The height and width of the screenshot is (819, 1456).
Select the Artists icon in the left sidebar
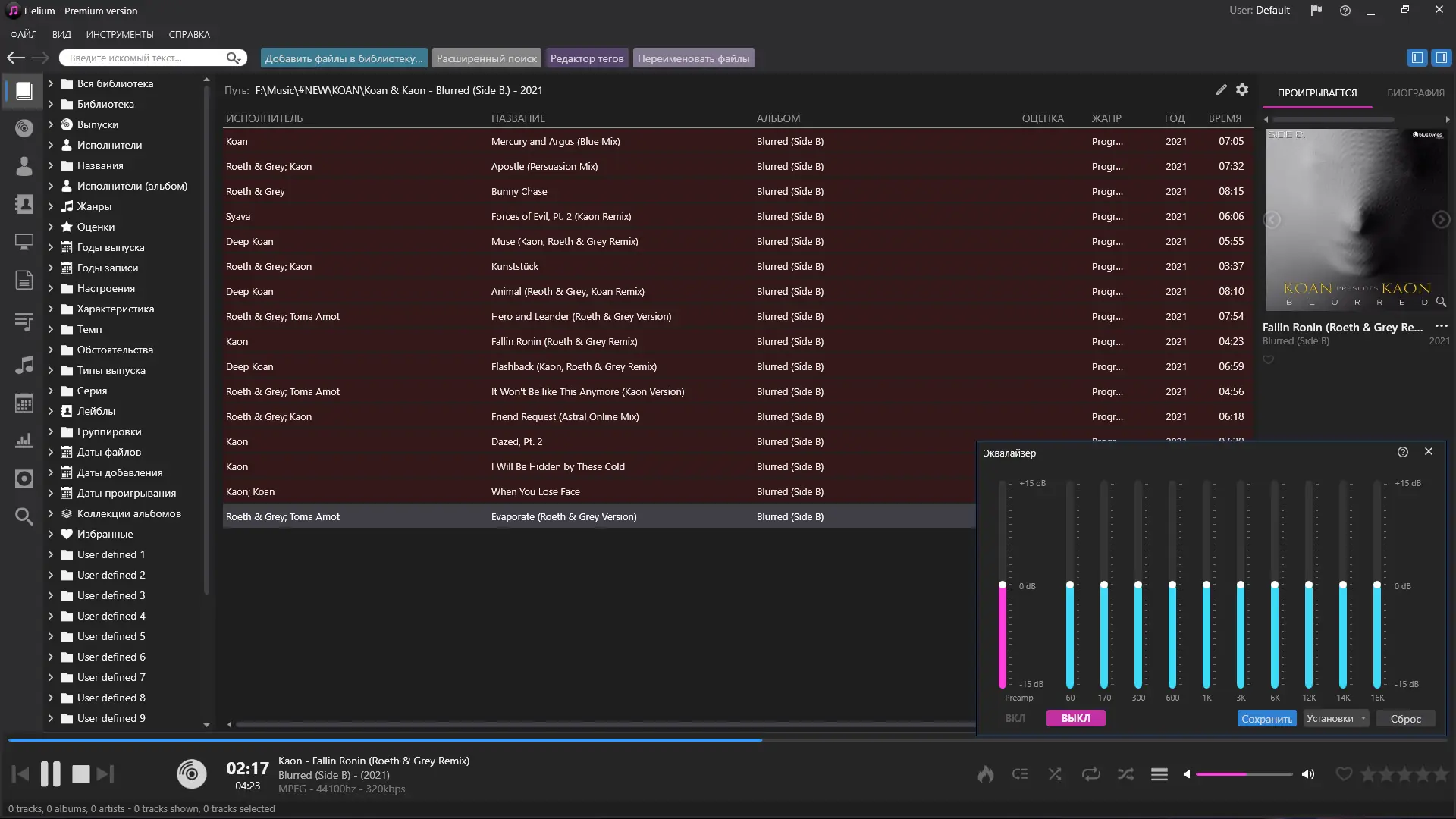click(24, 166)
